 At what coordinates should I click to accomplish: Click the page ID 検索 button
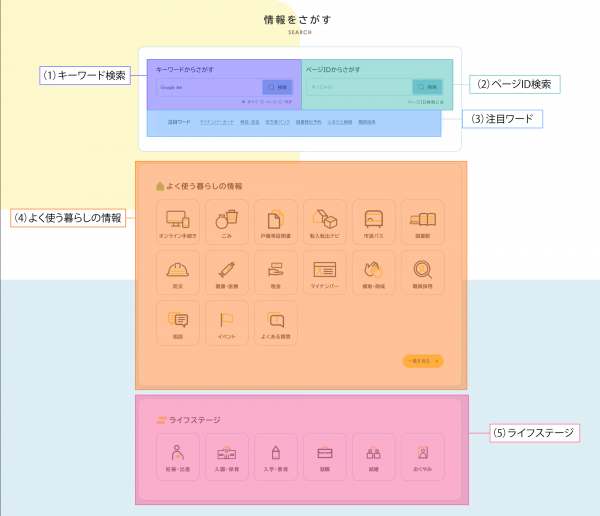pyautogui.click(x=427, y=87)
